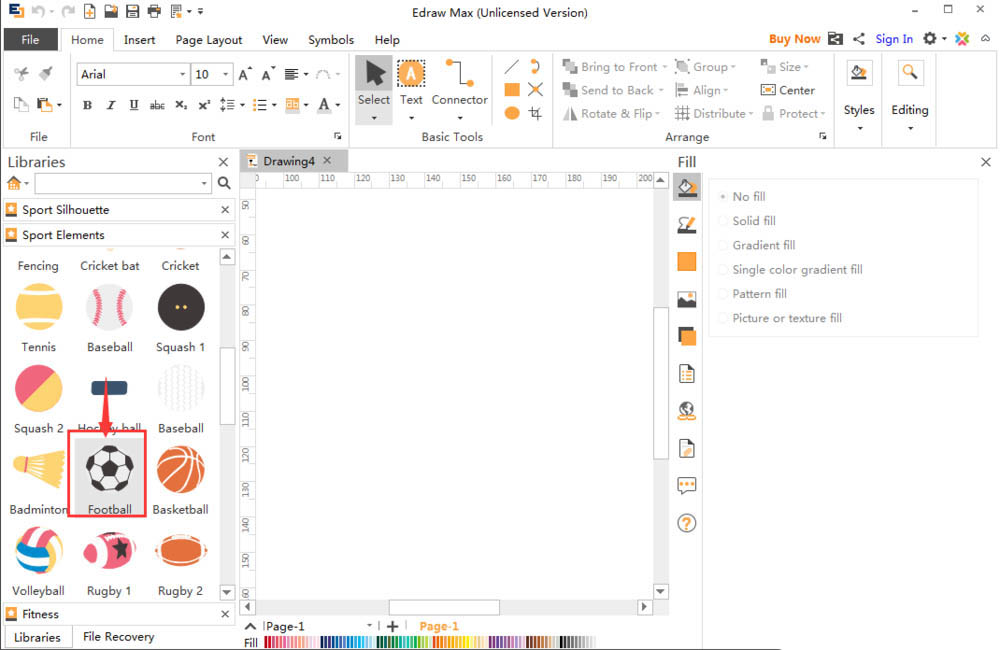
Task: Apply bold formatting button
Action: (87, 105)
